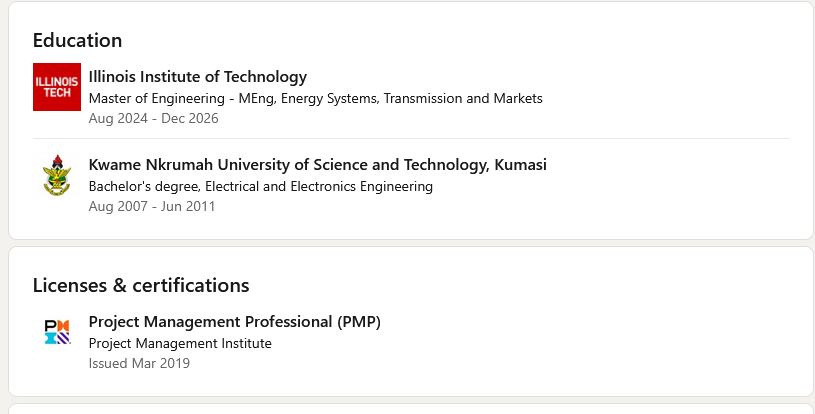Click the Issued Mar 2019 date text

139,363
